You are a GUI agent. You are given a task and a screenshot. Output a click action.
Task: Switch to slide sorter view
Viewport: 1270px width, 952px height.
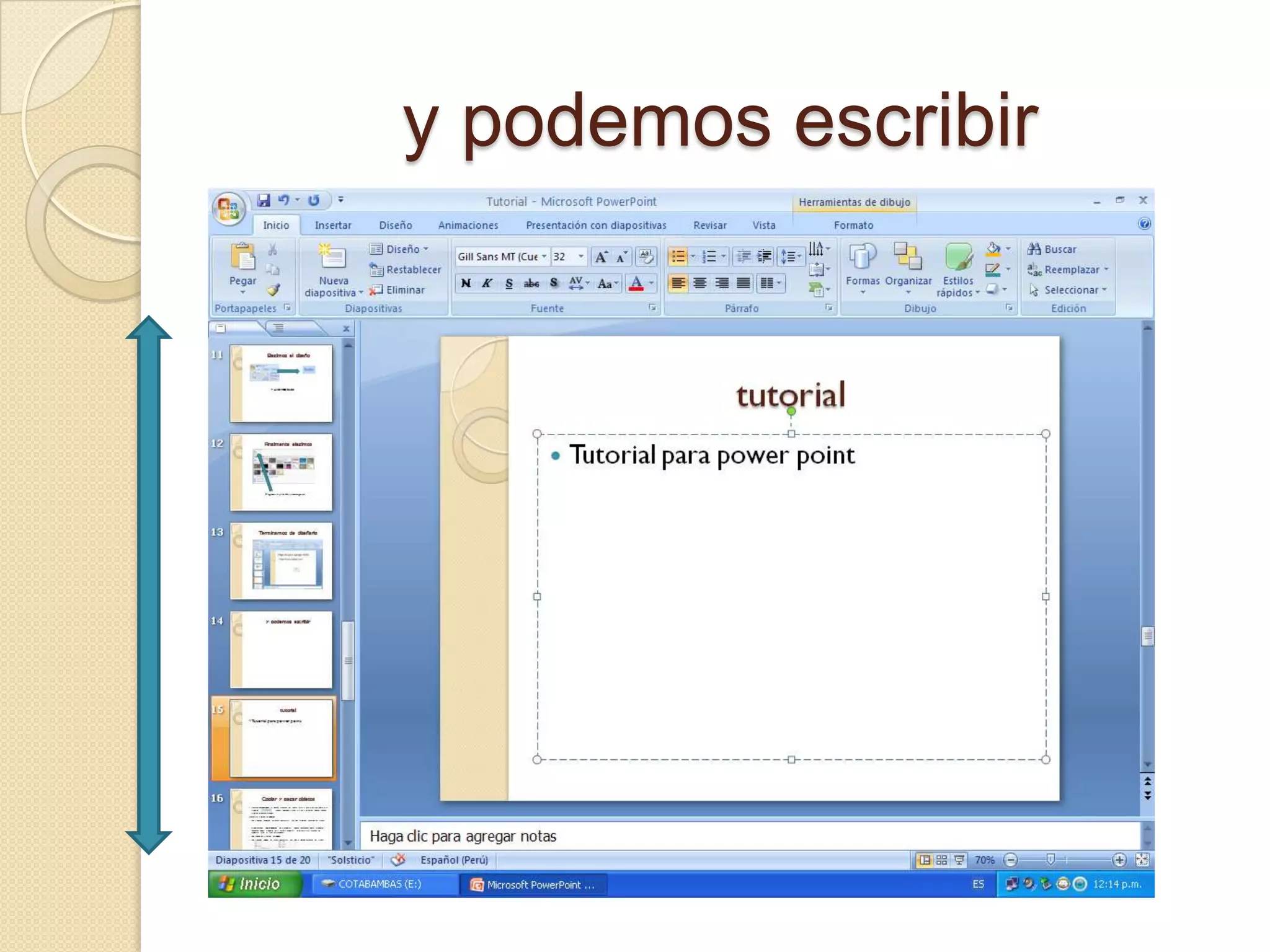click(x=941, y=860)
